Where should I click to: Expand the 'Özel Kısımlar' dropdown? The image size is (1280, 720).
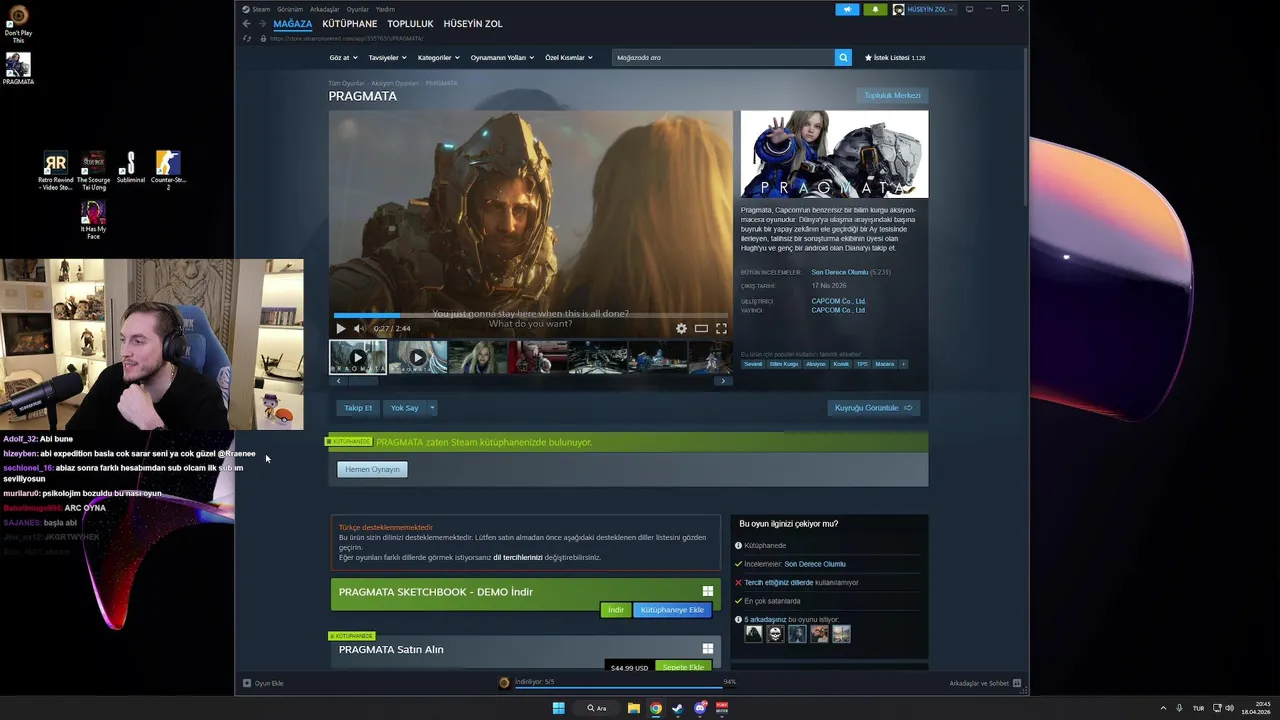[x=569, y=57]
